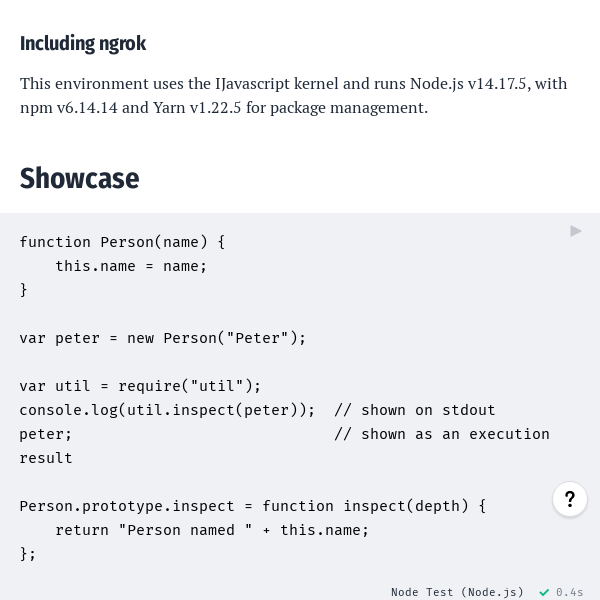Click the // shown on stdout comment
The height and width of the screenshot is (600, 600).
point(415,410)
